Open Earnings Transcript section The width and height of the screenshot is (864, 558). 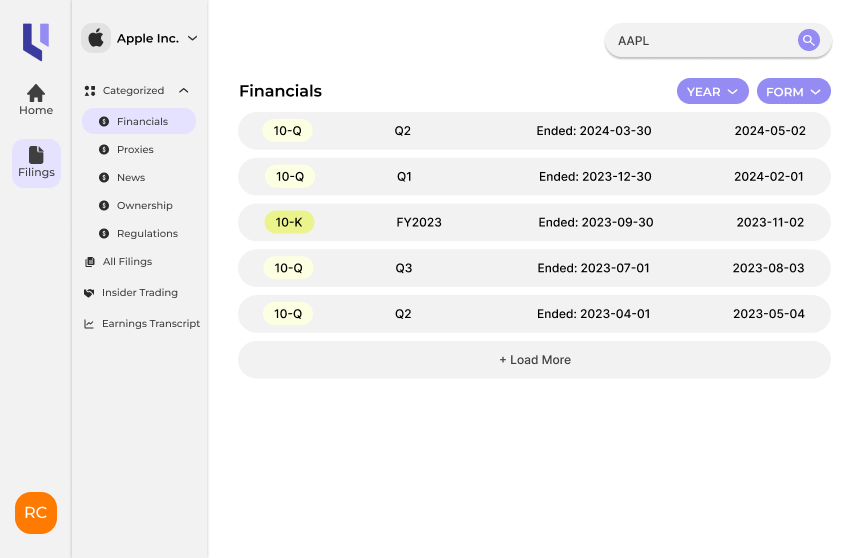tap(150, 323)
